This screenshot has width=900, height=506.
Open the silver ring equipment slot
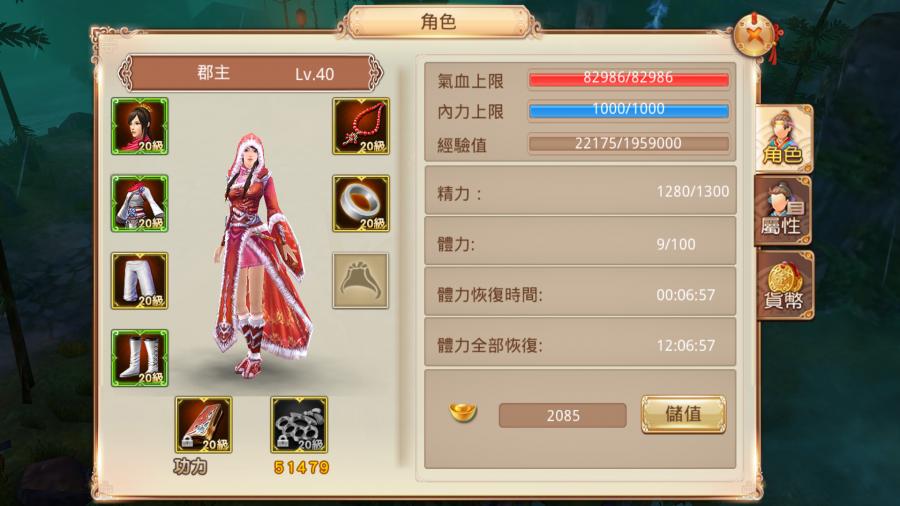tap(360, 204)
